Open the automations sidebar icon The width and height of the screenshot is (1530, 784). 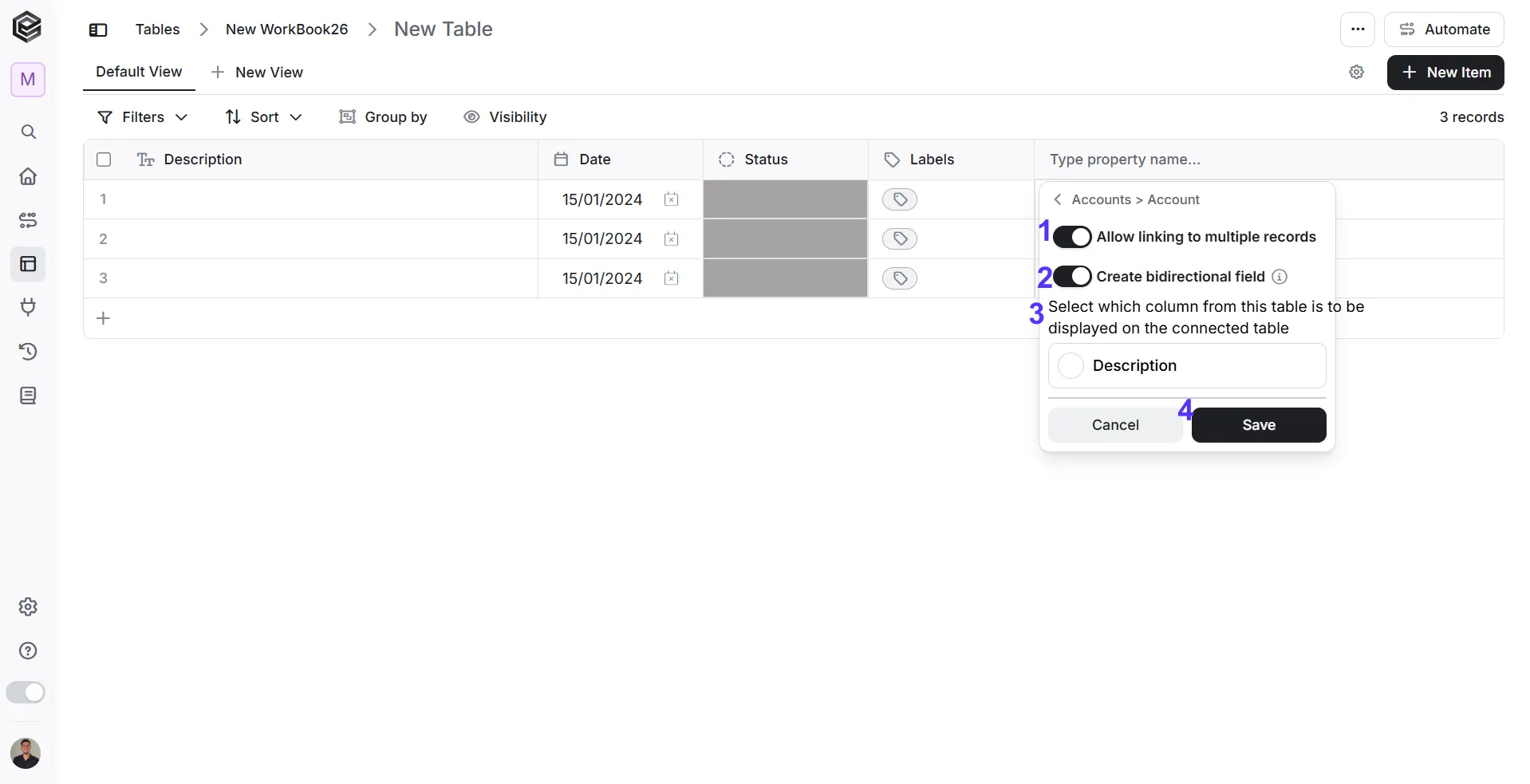(x=28, y=220)
